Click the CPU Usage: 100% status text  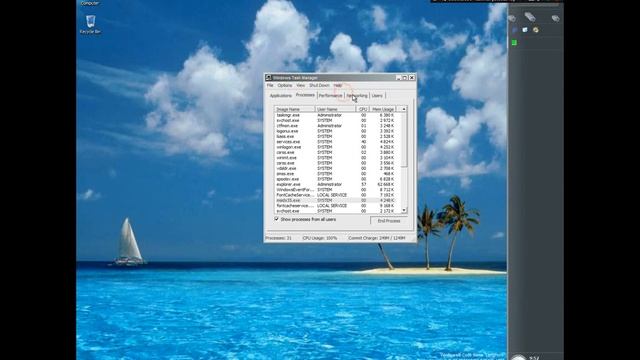[x=320, y=238]
